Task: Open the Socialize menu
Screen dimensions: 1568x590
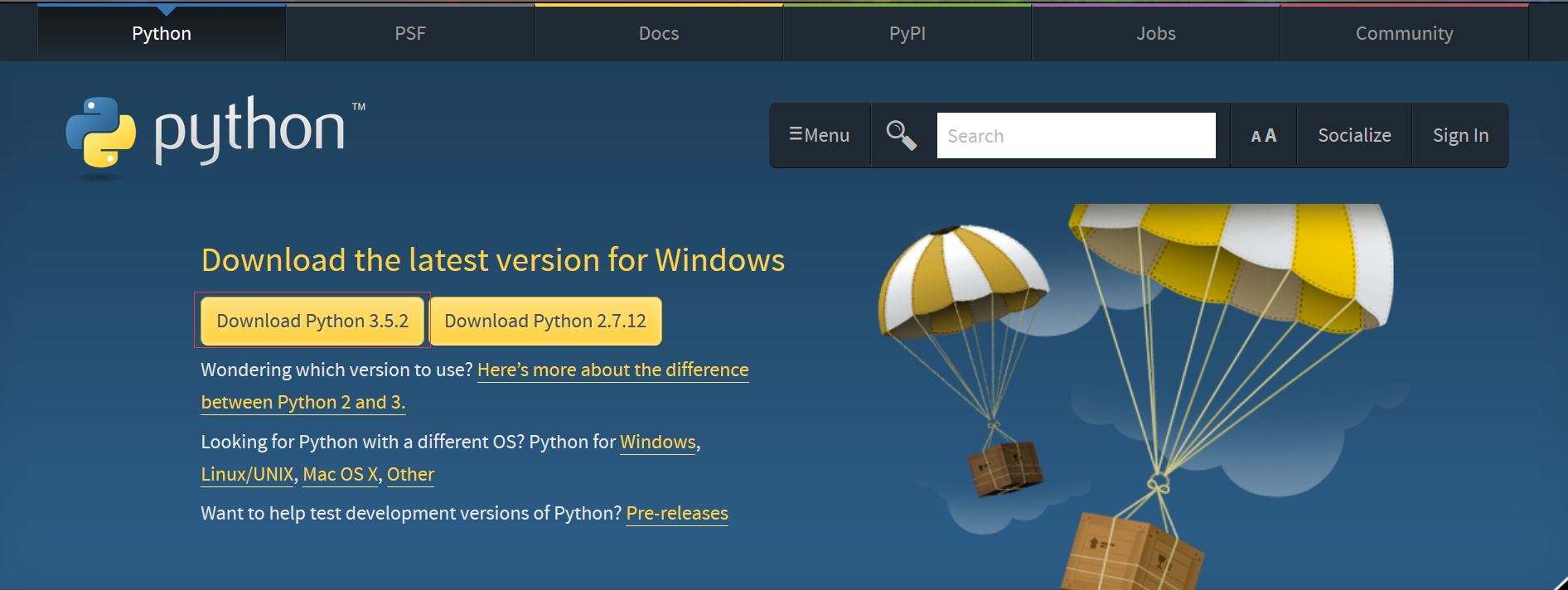Action: coord(1354,135)
